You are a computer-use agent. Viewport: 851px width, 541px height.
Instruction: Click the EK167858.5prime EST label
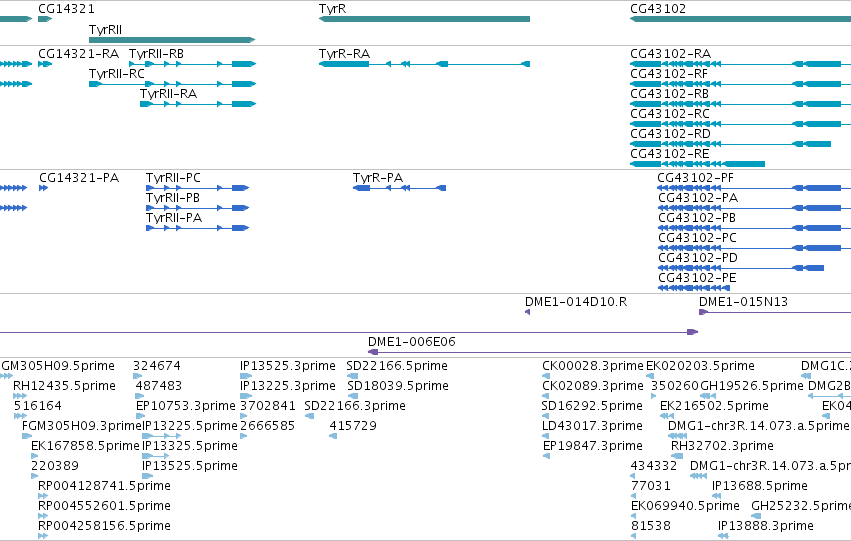[x=85, y=447]
